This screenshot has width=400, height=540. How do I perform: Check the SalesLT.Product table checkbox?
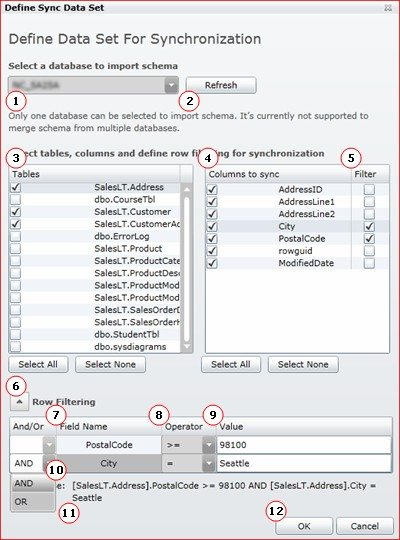[16, 249]
